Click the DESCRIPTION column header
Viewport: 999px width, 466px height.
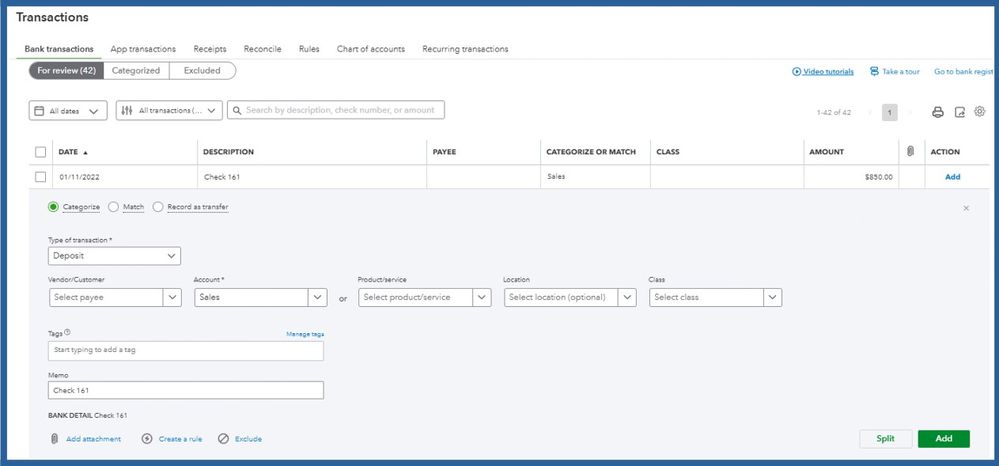(228, 152)
